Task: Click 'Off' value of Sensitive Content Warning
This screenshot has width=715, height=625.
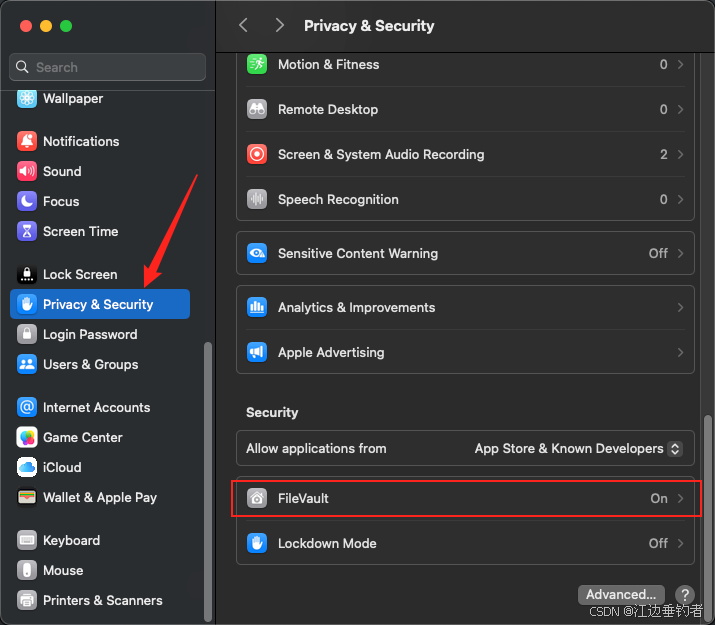Action: [x=658, y=253]
